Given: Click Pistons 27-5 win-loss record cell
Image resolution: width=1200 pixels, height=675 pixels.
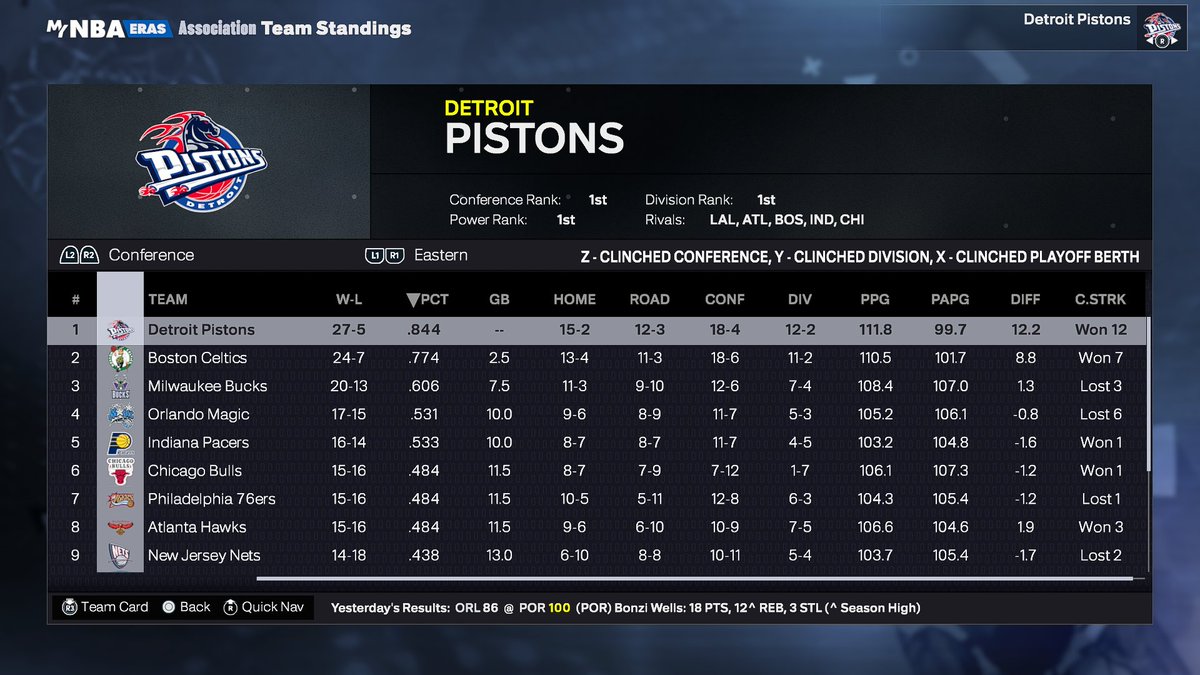Looking at the screenshot, I should 348,330.
